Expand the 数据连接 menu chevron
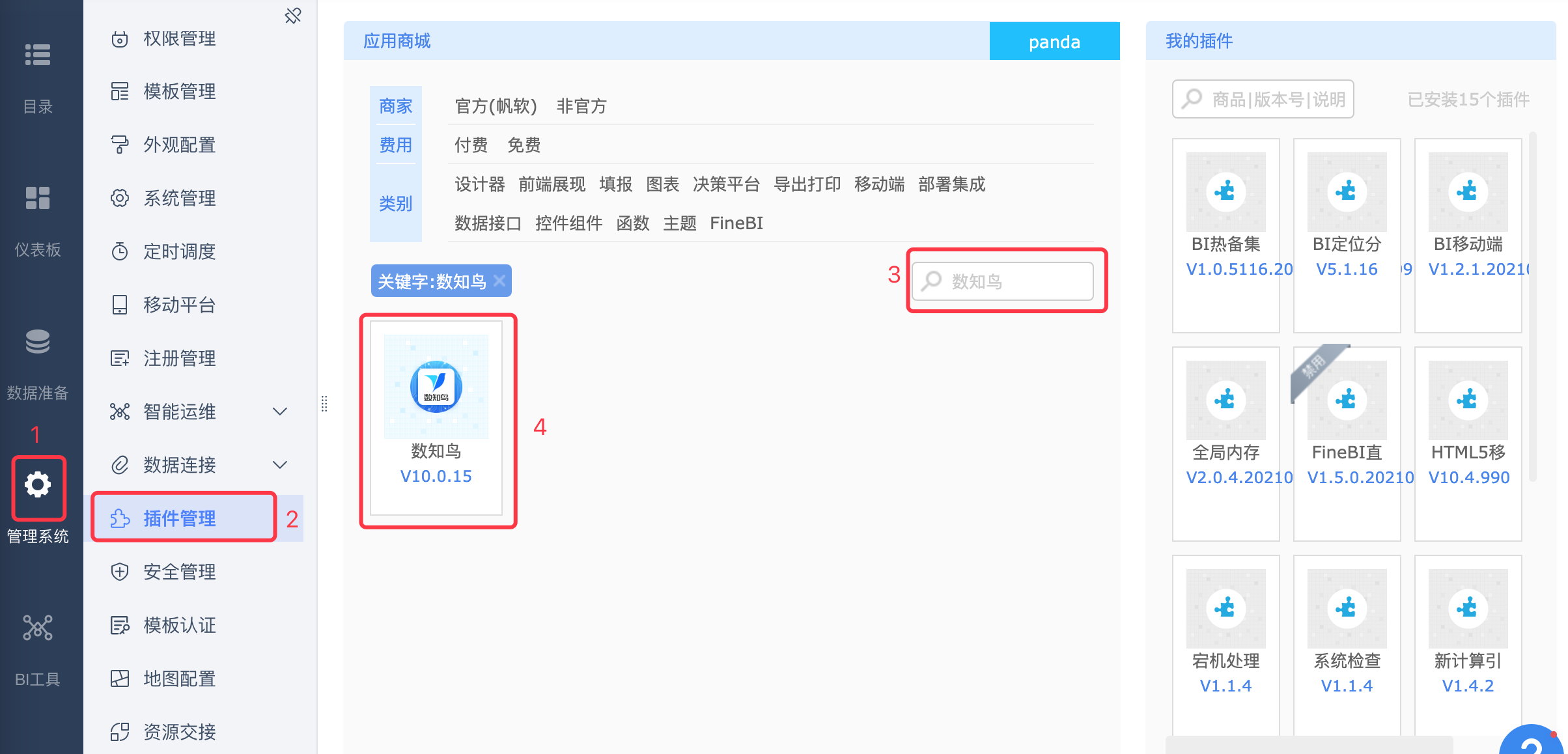1568x754 pixels. pos(280,465)
